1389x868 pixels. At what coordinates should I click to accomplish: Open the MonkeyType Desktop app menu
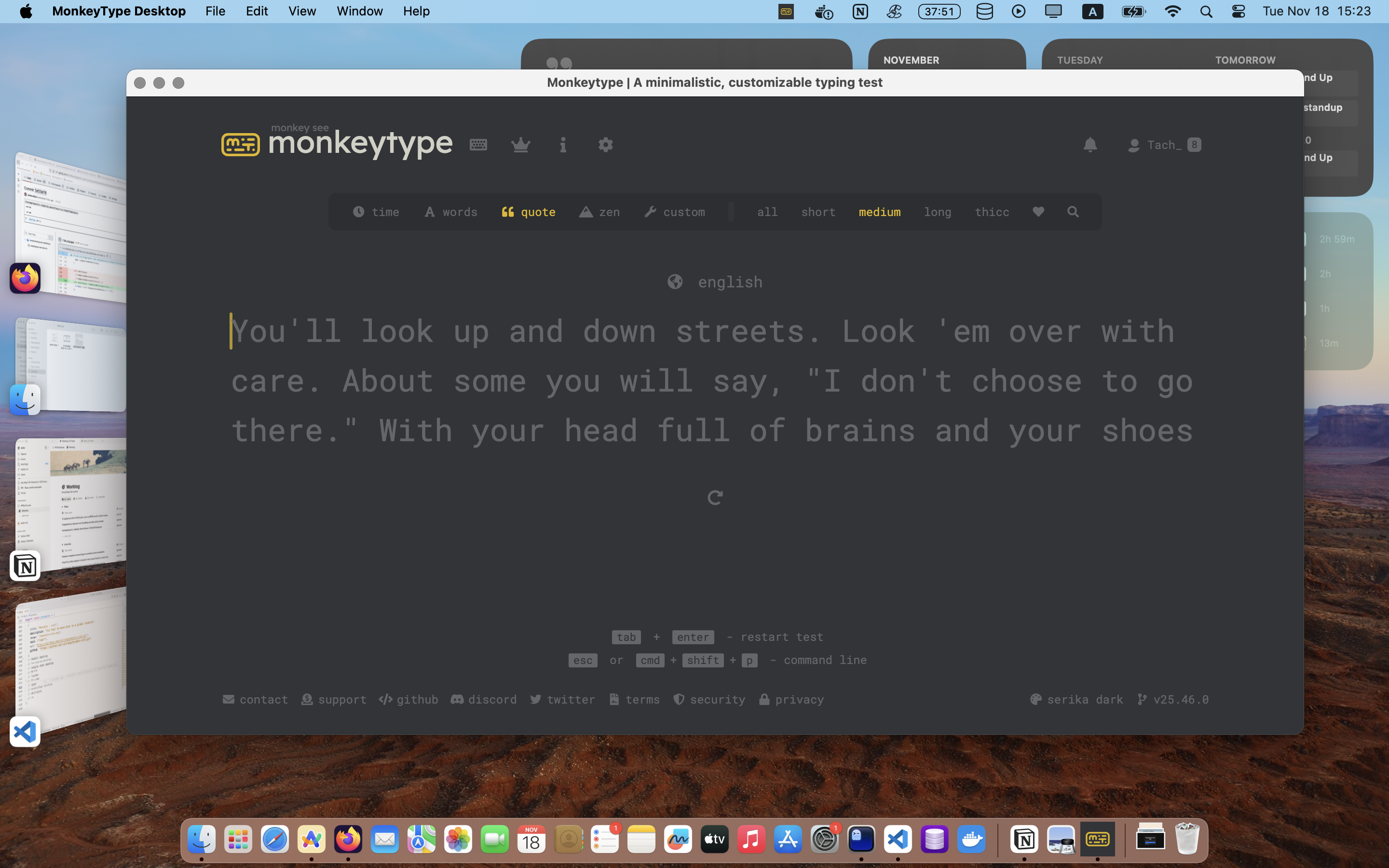pyautogui.click(x=119, y=11)
